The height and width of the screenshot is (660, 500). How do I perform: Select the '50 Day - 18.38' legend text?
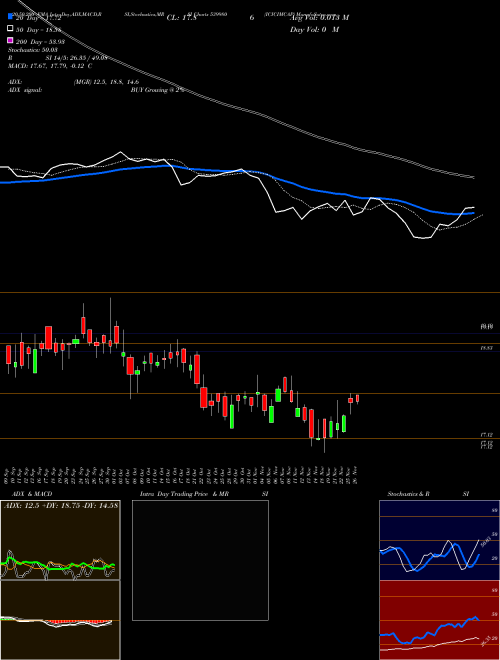tap(39, 29)
